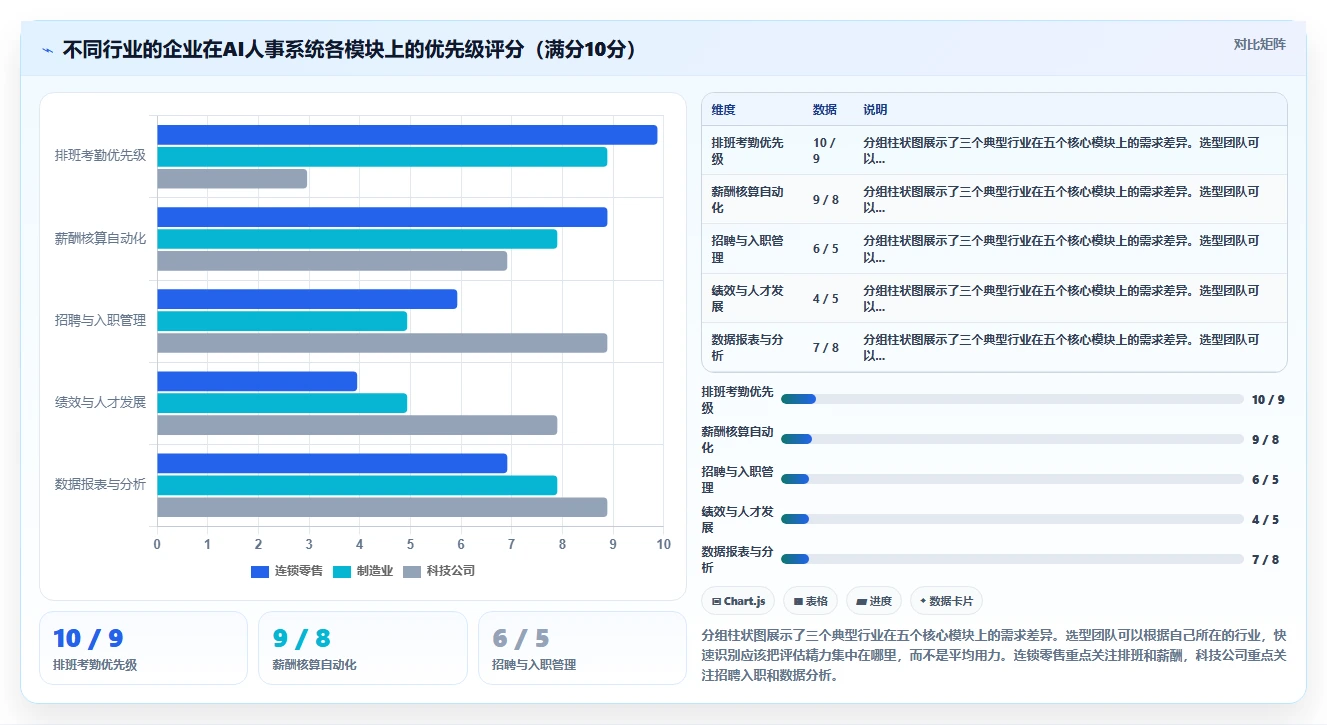This screenshot has width=1327, height=725.
Task: Click 科技公司 bar for 招聘与入职管理
Action: (382, 343)
